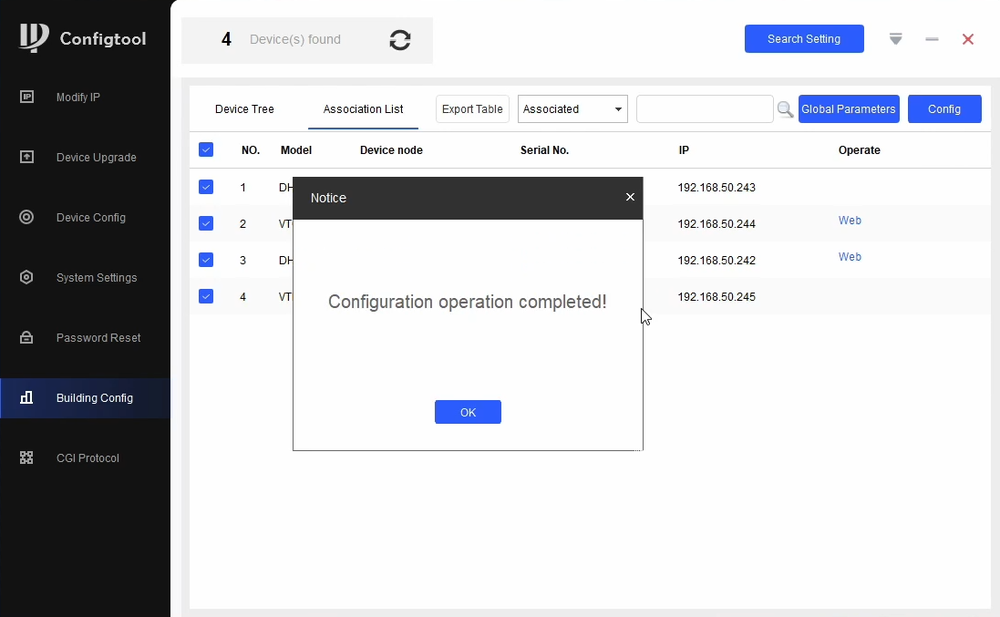Click into the search text field
The width and height of the screenshot is (1000, 617).
704,109
